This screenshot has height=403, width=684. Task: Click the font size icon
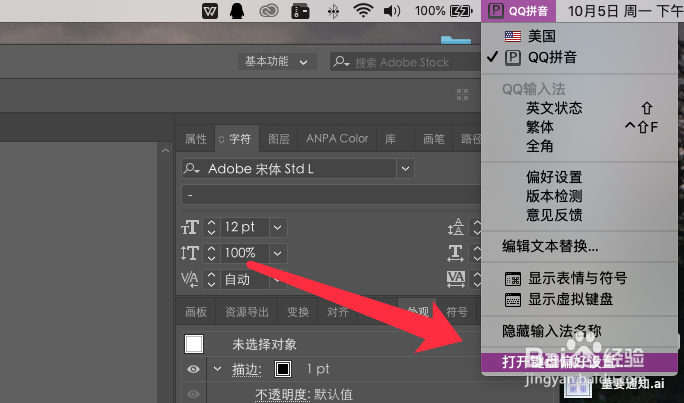190,227
